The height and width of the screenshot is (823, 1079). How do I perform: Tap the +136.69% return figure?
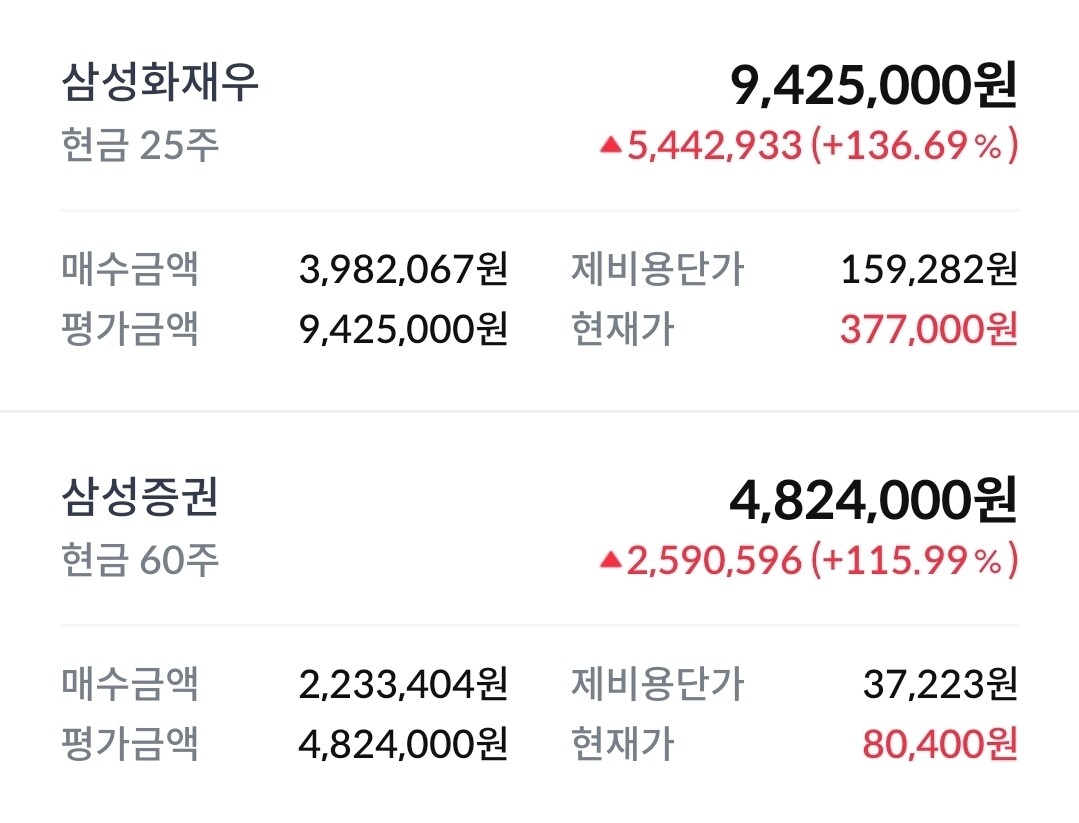(914, 146)
